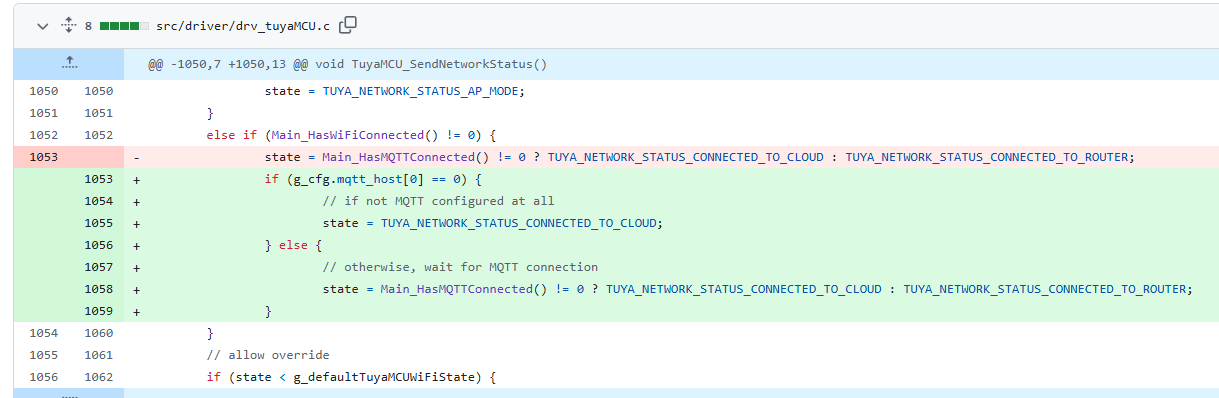
Task: Click added line number 1058
Action: pos(98,289)
